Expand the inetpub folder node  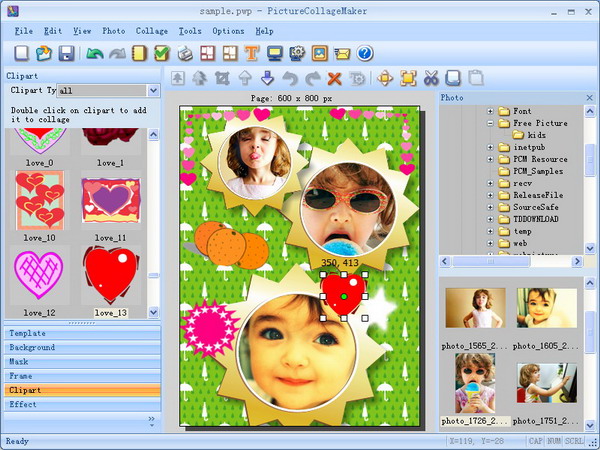click(x=490, y=147)
